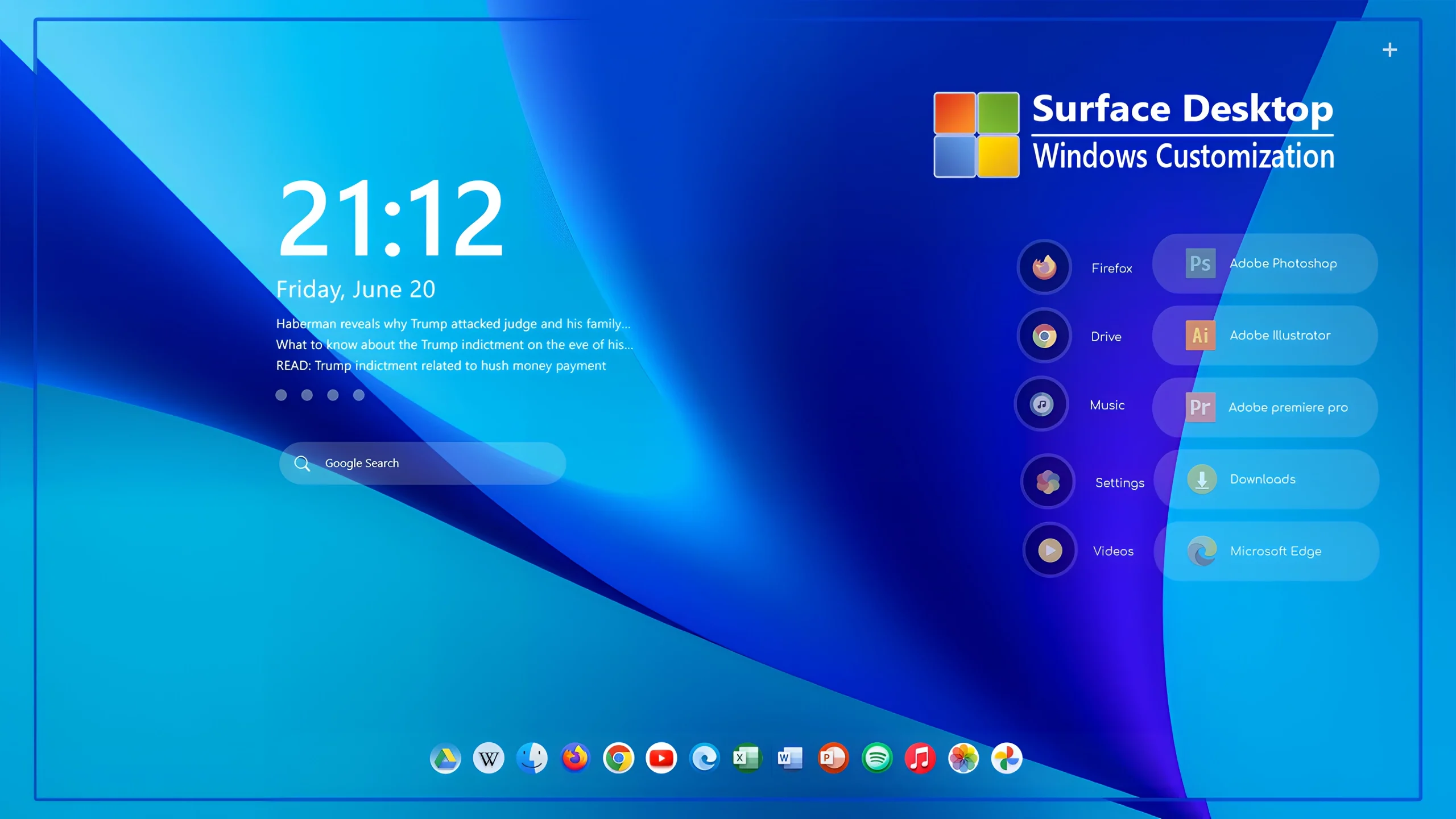Click the round Videos play icon
The height and width of the screenshot is (819, 1456).
click(x=1050, y=550)
